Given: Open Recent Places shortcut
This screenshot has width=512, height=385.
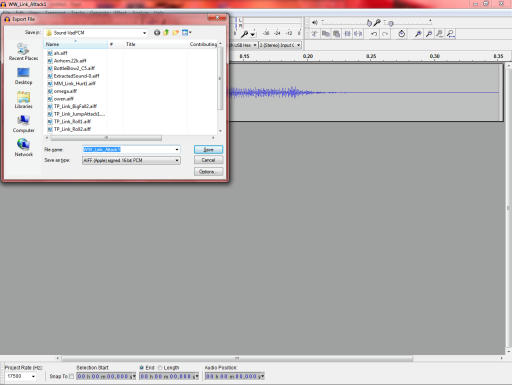Looking at the screenshot, I should (23, 52).
